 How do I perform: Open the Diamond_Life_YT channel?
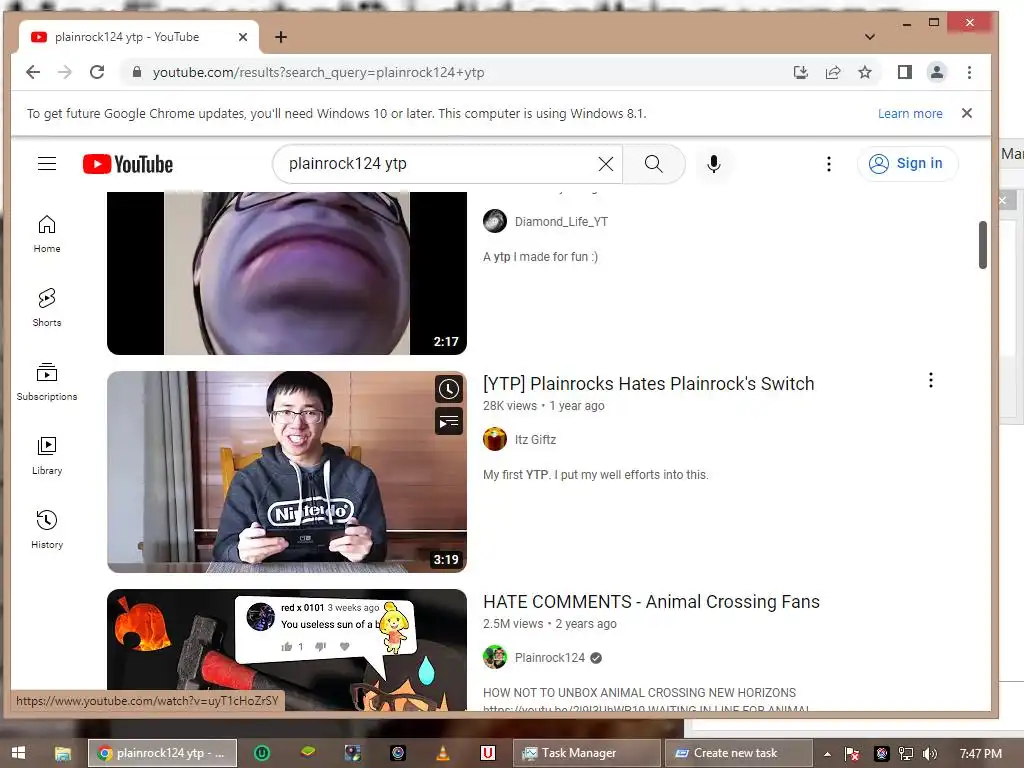point(561,221)
